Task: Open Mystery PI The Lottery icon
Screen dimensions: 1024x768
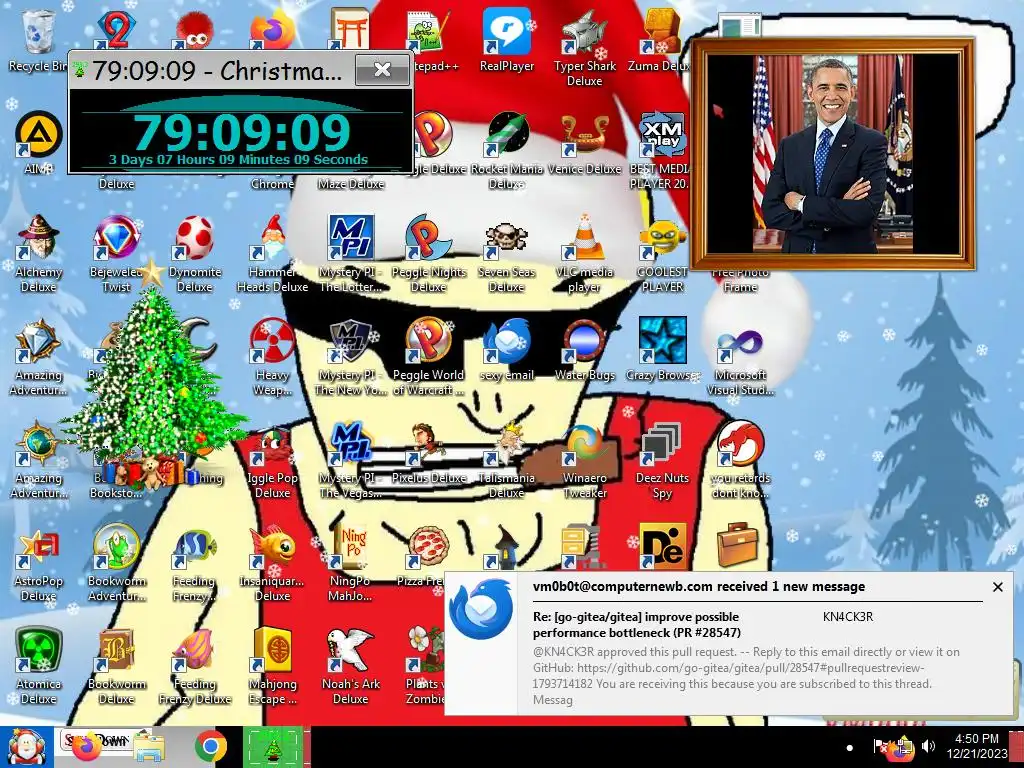Action: (x=351, y=253)
